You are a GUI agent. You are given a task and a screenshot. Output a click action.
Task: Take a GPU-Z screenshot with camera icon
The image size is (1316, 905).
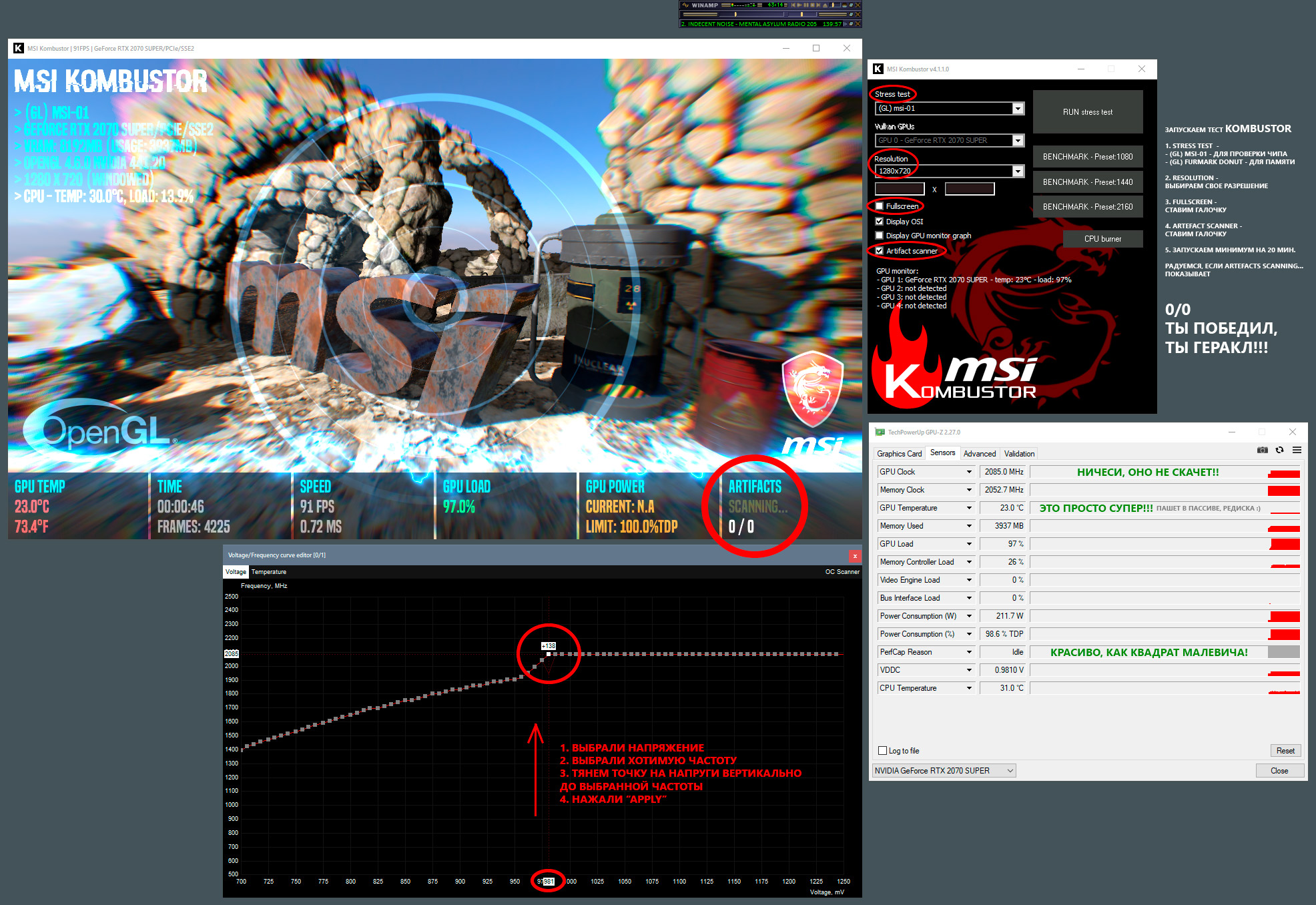(1262, 450)
